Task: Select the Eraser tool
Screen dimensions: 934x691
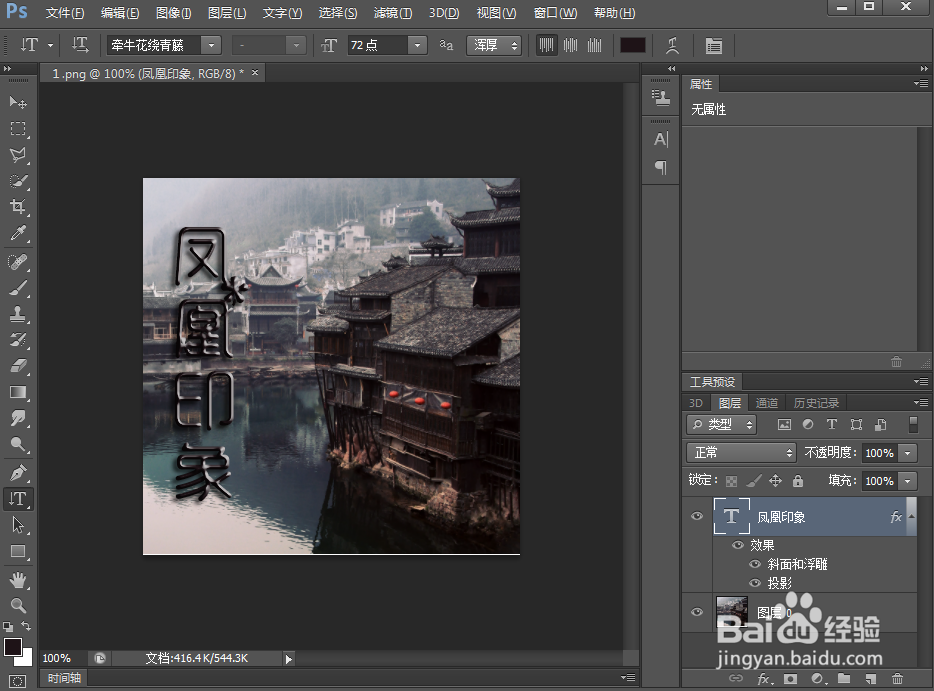Action: coord(18,366)
